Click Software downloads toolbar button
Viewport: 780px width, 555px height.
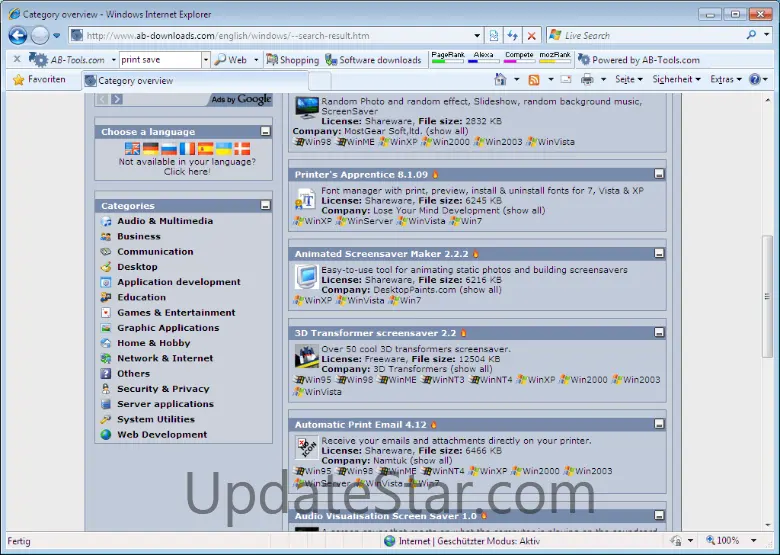click(373, 60)
